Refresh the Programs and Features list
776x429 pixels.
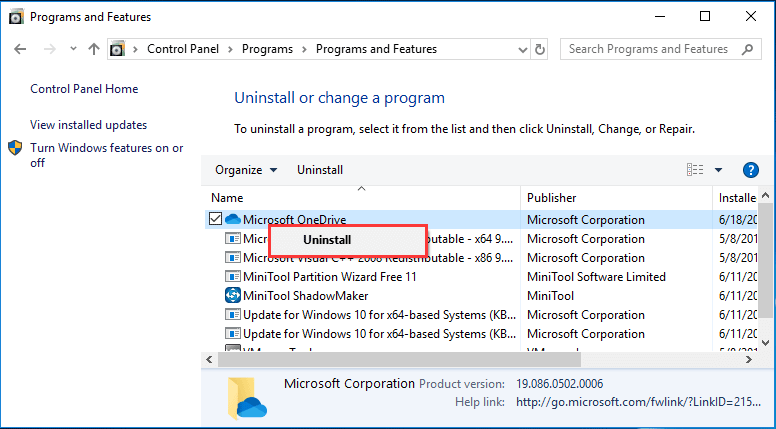(539, 49)
